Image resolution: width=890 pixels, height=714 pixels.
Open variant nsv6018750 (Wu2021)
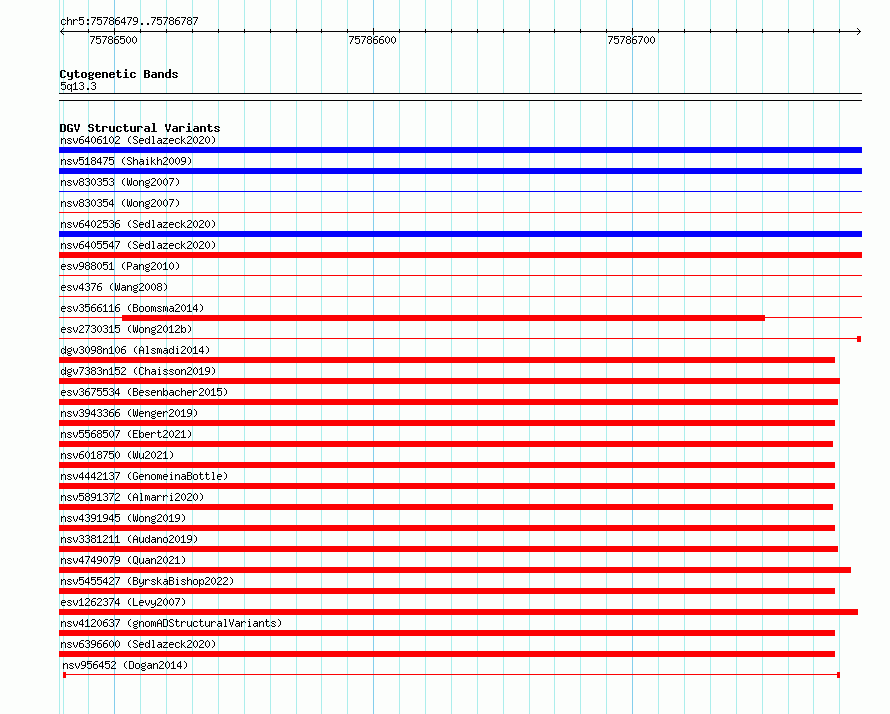pos(117,455)
